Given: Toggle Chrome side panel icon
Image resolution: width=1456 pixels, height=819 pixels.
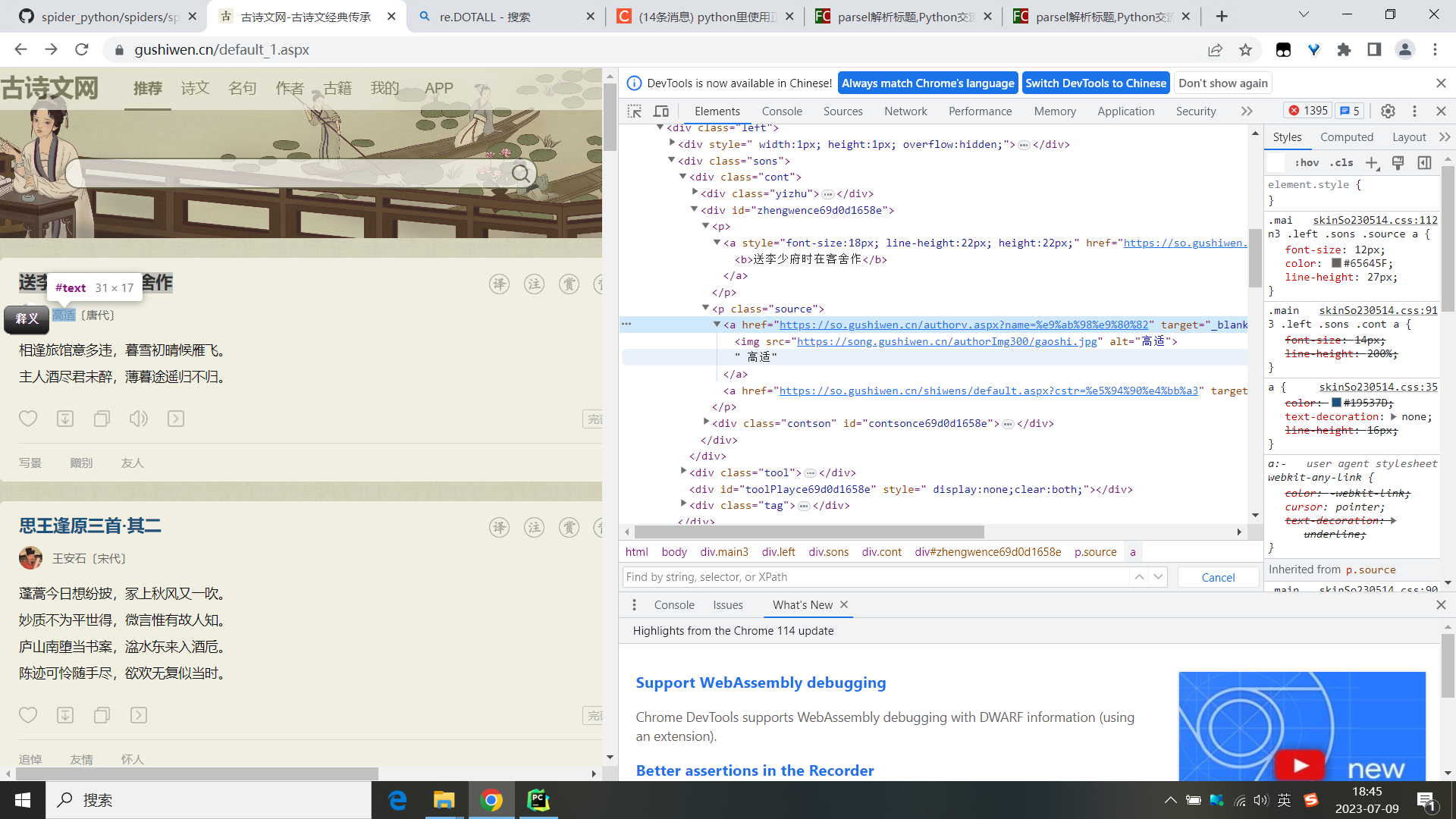Looking at the screenshot, I should pos(1374,50).
